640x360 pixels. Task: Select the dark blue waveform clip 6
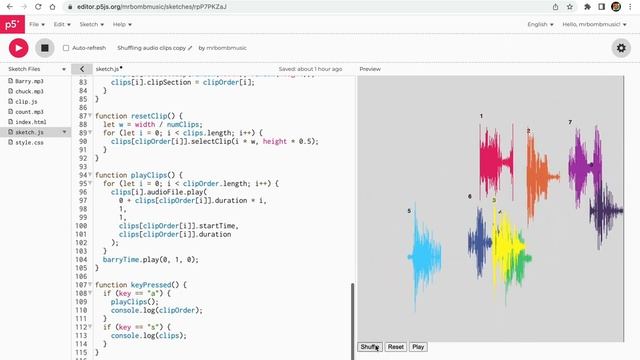coord(479,242)
